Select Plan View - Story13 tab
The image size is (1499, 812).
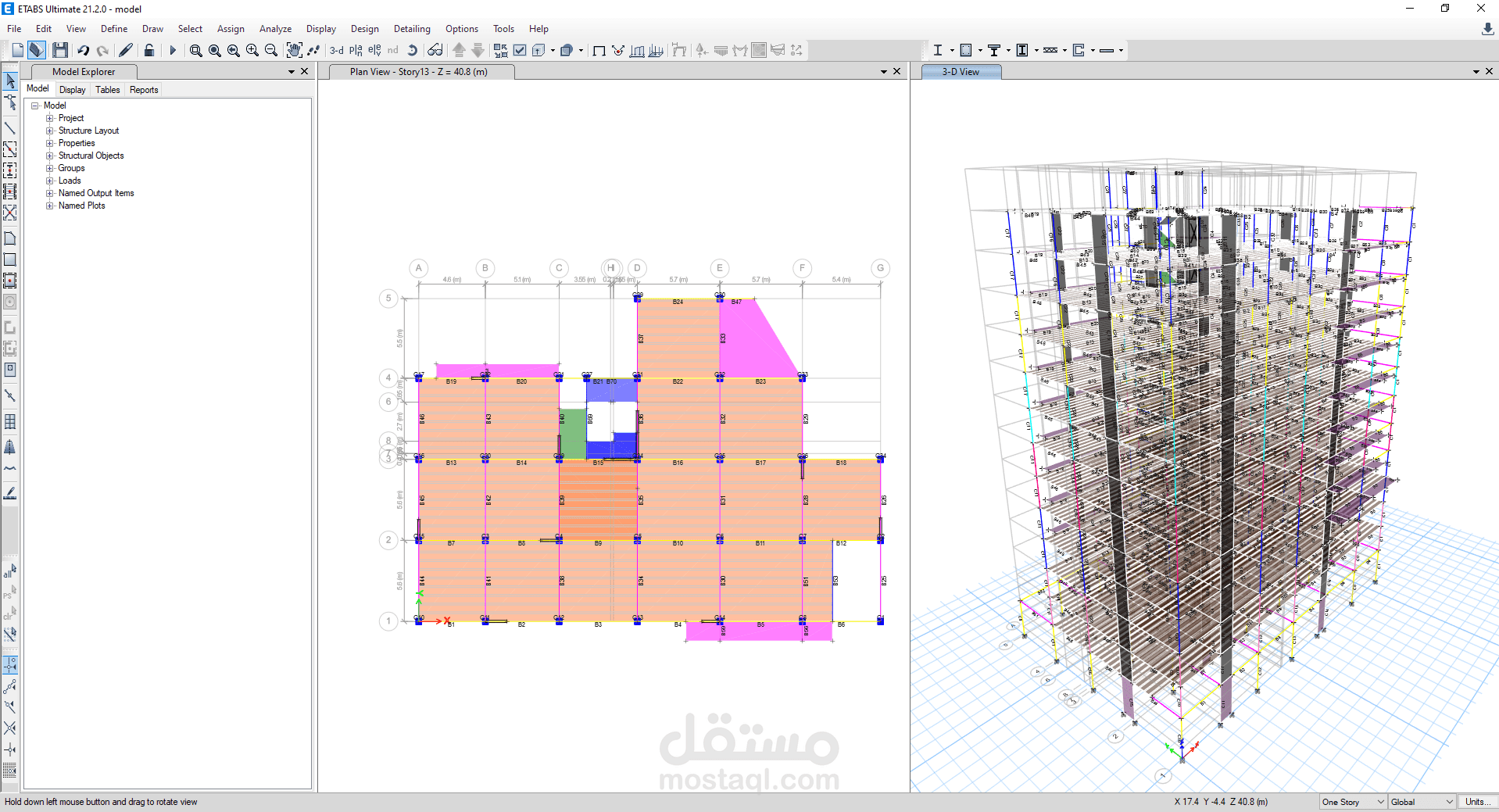click(419, 72)
